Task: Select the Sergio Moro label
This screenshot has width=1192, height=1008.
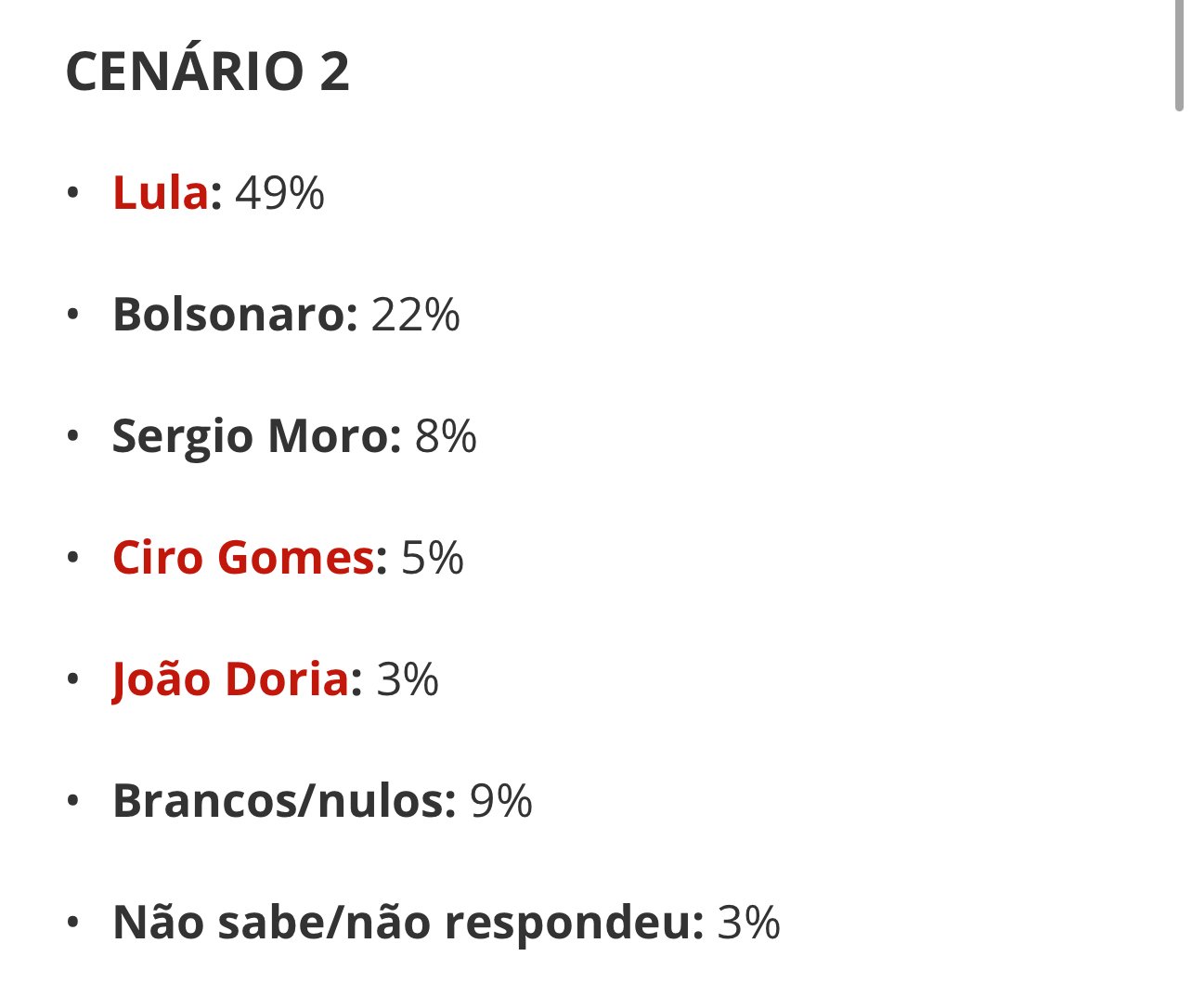Action: pyautogui.click(x=255, y=436)
